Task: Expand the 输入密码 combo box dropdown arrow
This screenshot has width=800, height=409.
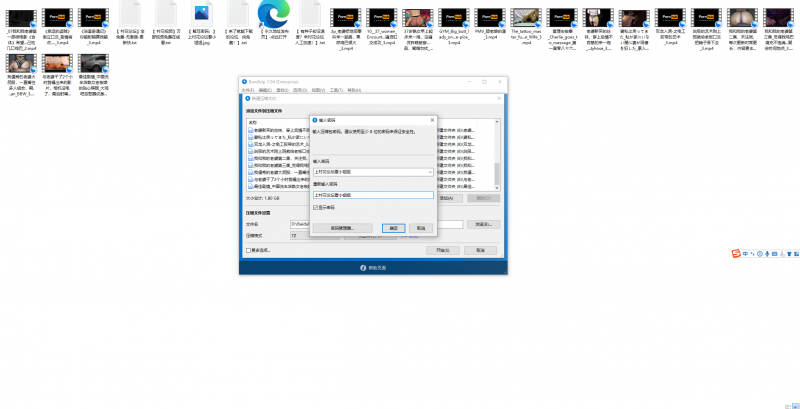Action: click(430, 172)
